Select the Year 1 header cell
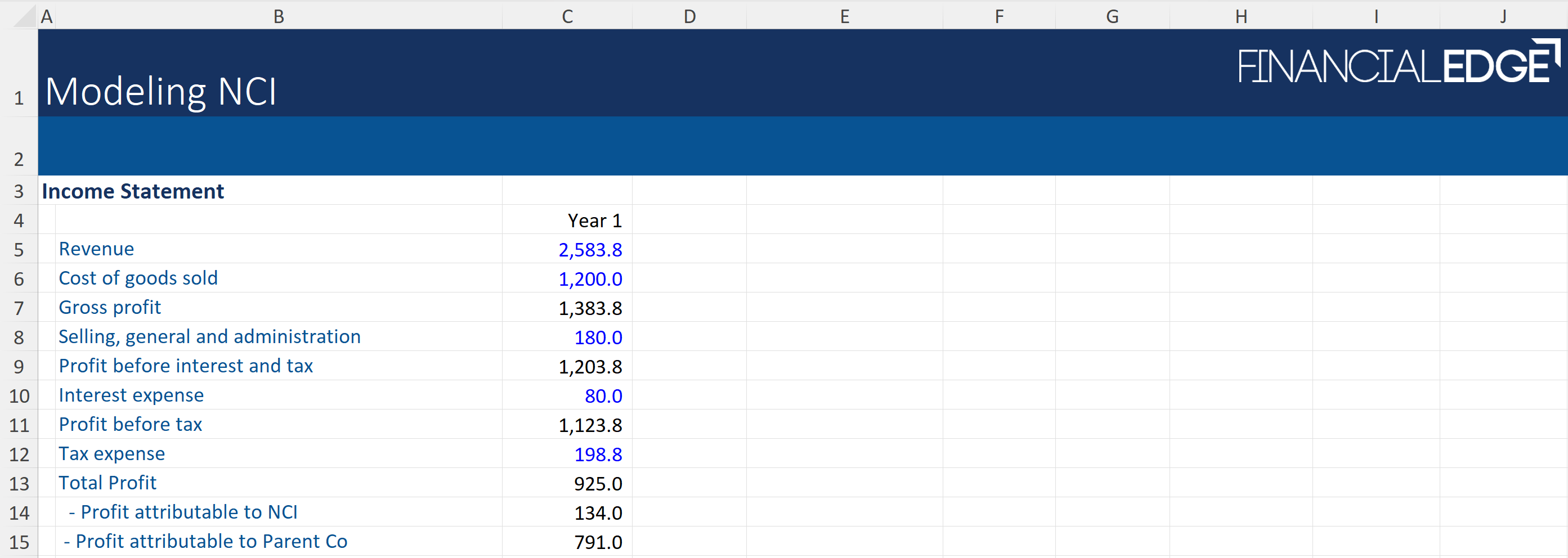 pos(594,220)
